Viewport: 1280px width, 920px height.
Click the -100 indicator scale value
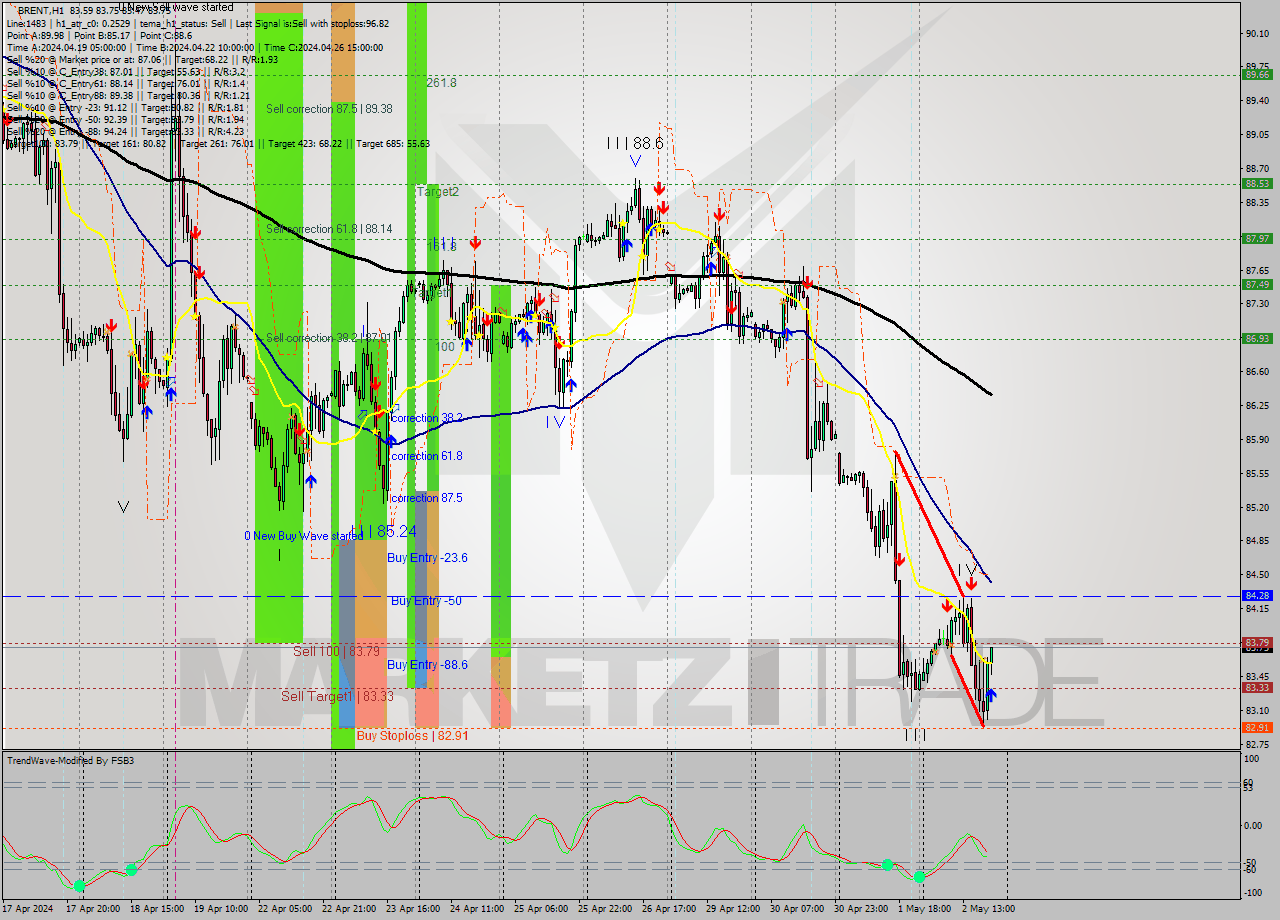click(1255, 892)
